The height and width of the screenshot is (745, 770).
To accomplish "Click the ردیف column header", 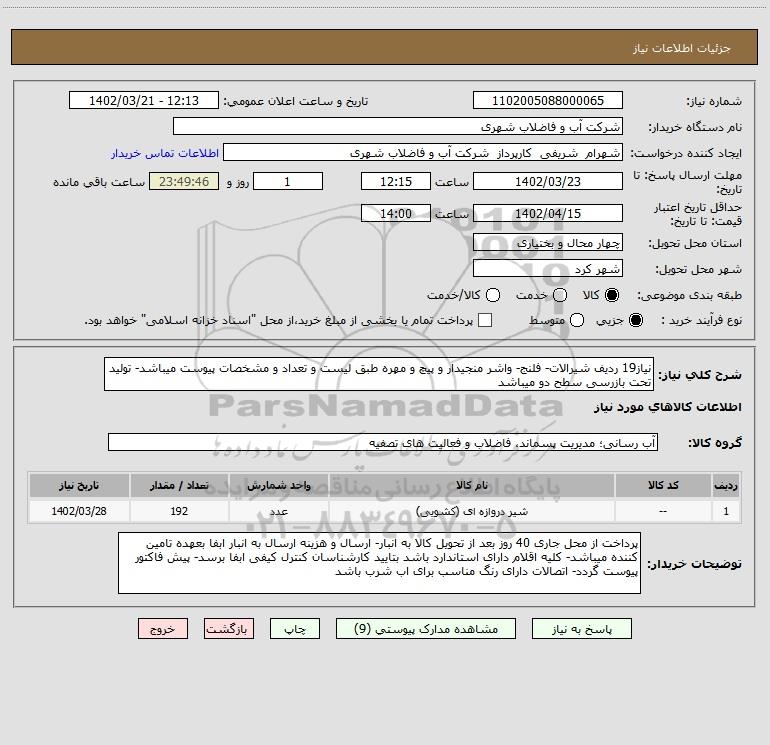I will 726,485.
